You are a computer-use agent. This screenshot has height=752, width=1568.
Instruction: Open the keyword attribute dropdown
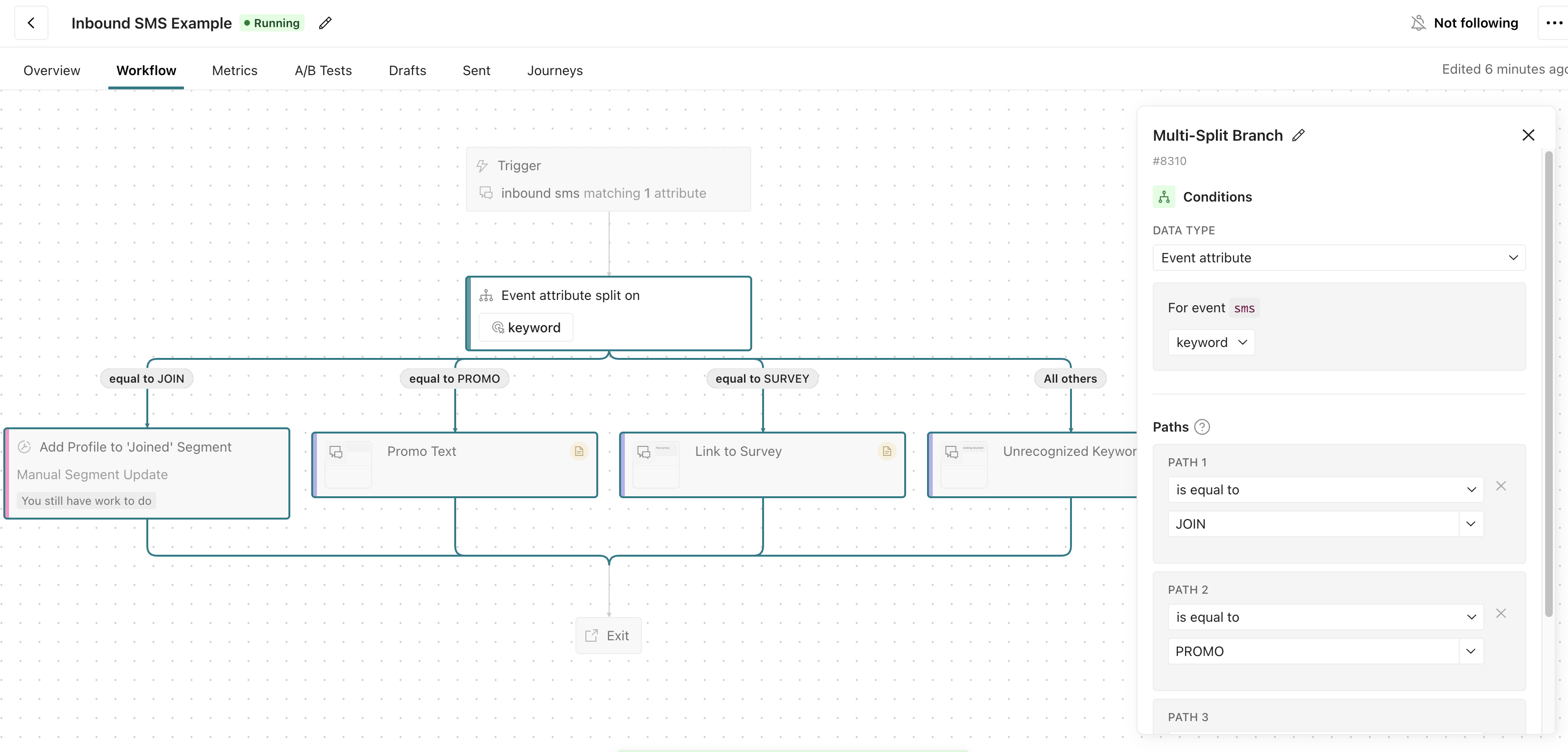click(x=1211, y=342)
